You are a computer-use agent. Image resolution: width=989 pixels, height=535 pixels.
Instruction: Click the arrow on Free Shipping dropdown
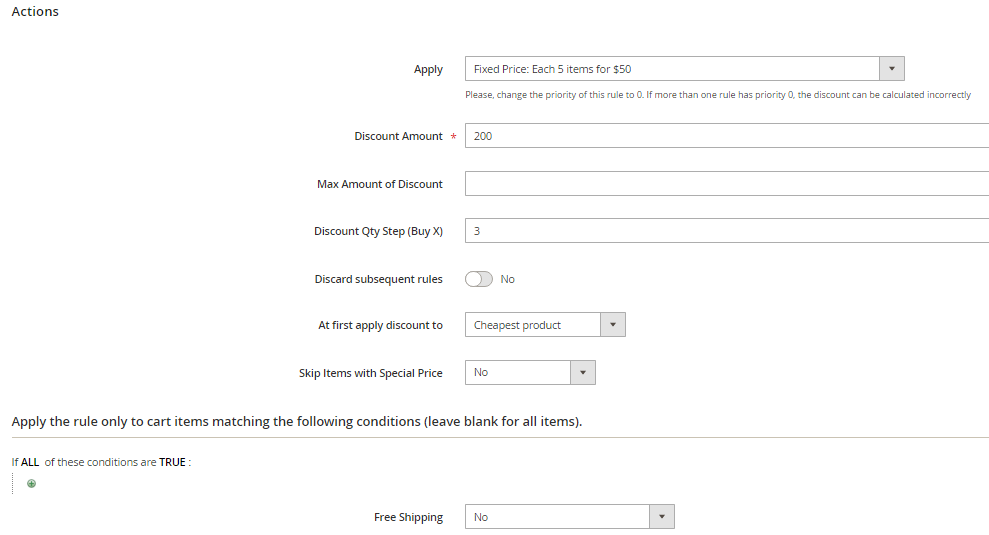tap(661, 517)
